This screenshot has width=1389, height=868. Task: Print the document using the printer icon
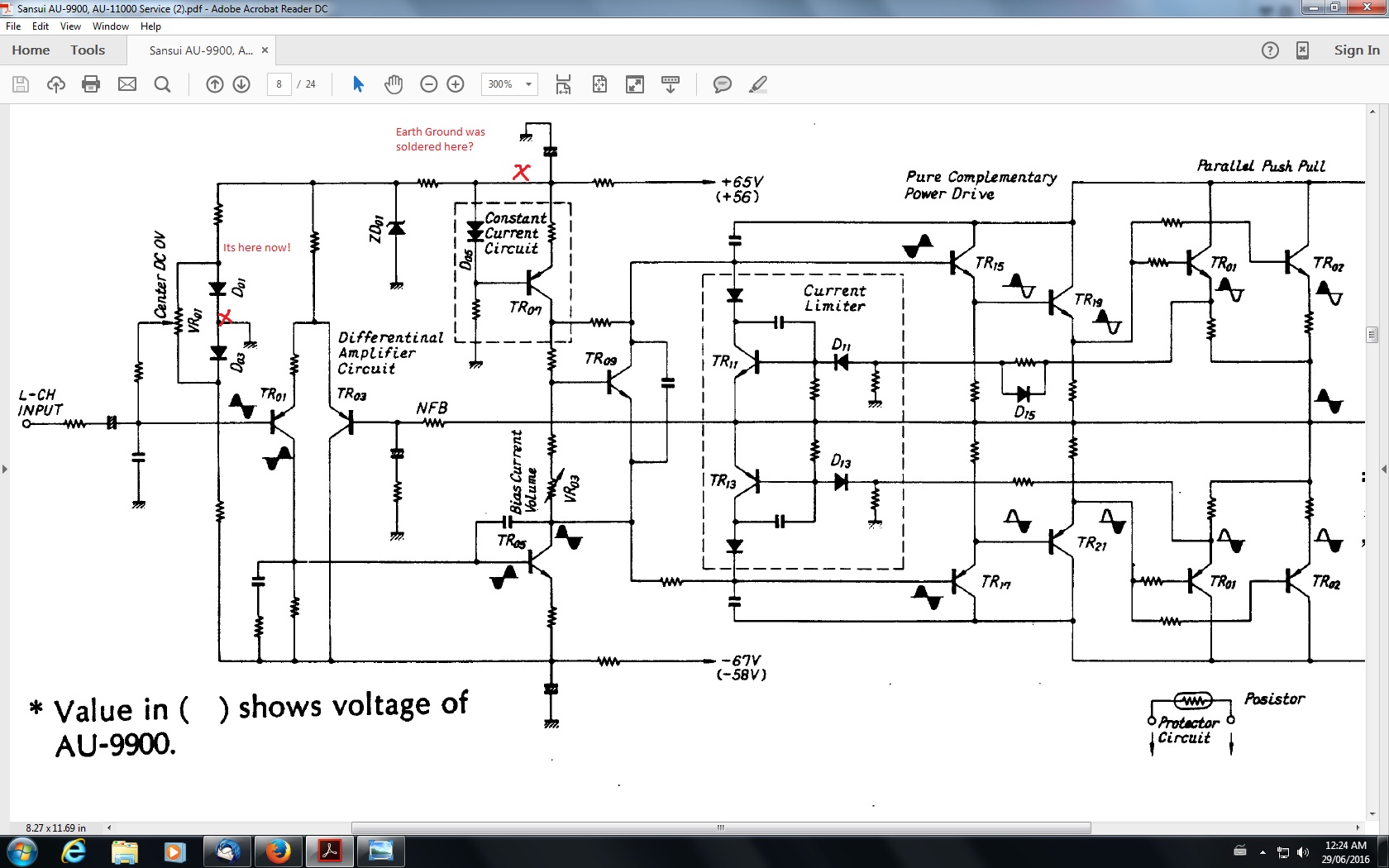pyautogui.click(x=92, y=84)
